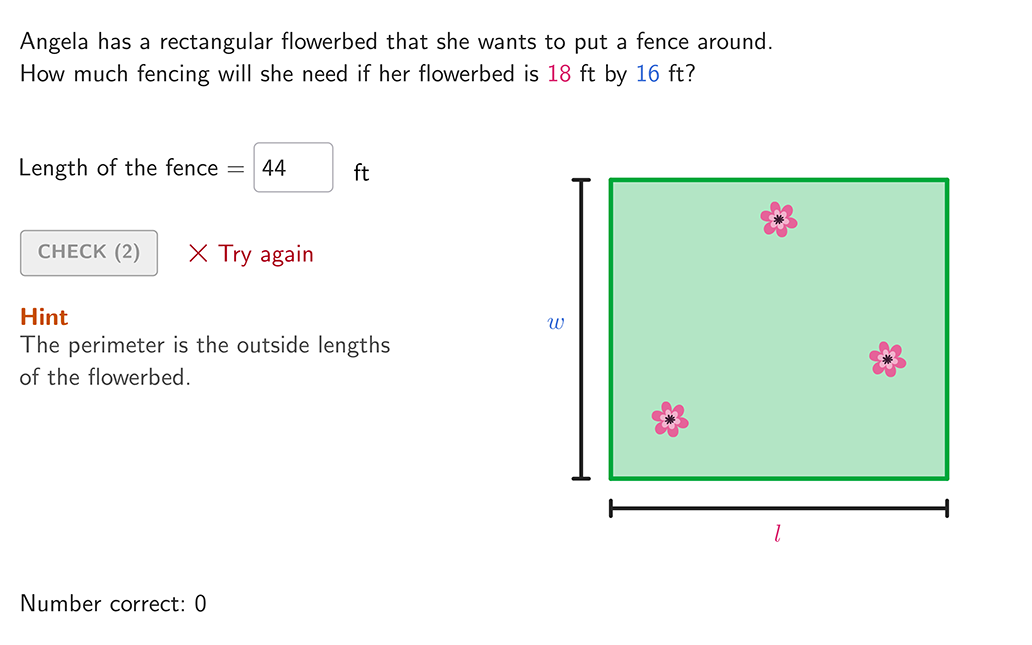
Task: Click inside the green flowerbed rectangle center
Action: click(x=779, y=329)
